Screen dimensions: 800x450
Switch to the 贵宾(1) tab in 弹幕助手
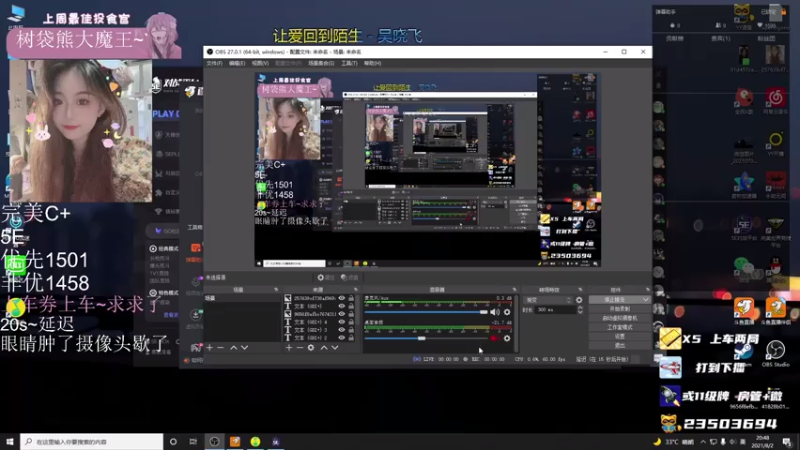pyautogui.click(x=720, y=38)
